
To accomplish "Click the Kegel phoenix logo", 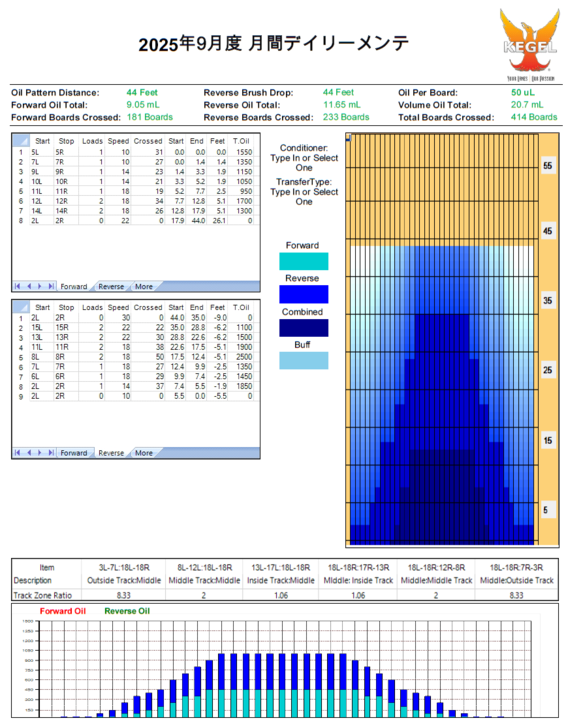I will (530, 44).
